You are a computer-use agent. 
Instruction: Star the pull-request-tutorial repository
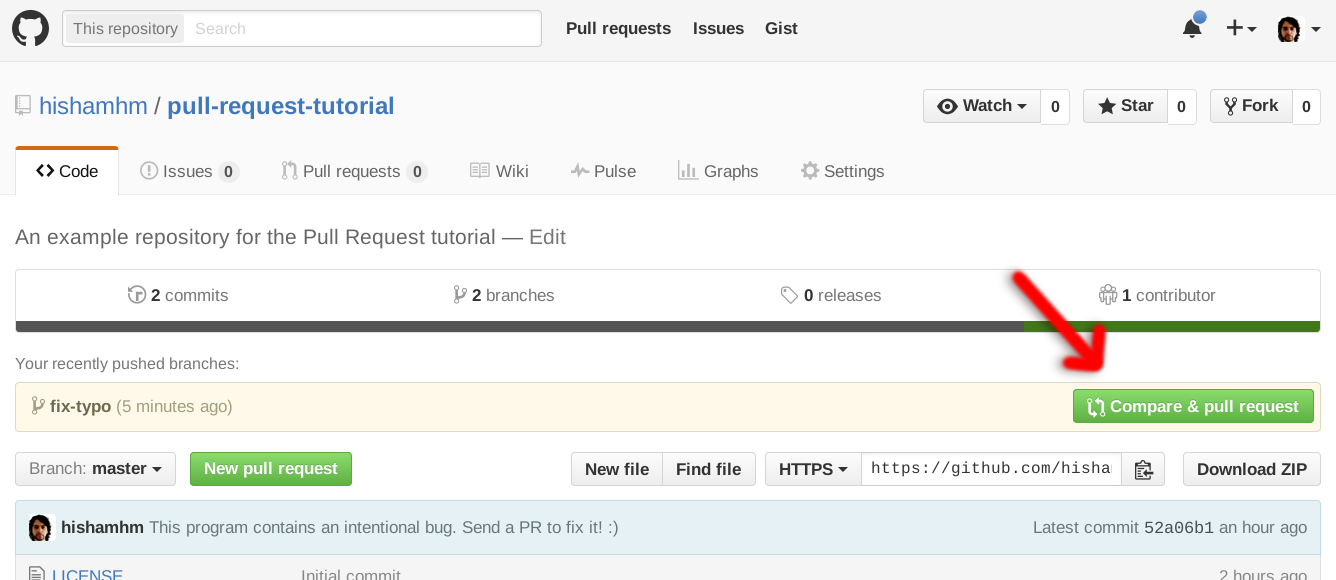click(x=1125, y=106)
